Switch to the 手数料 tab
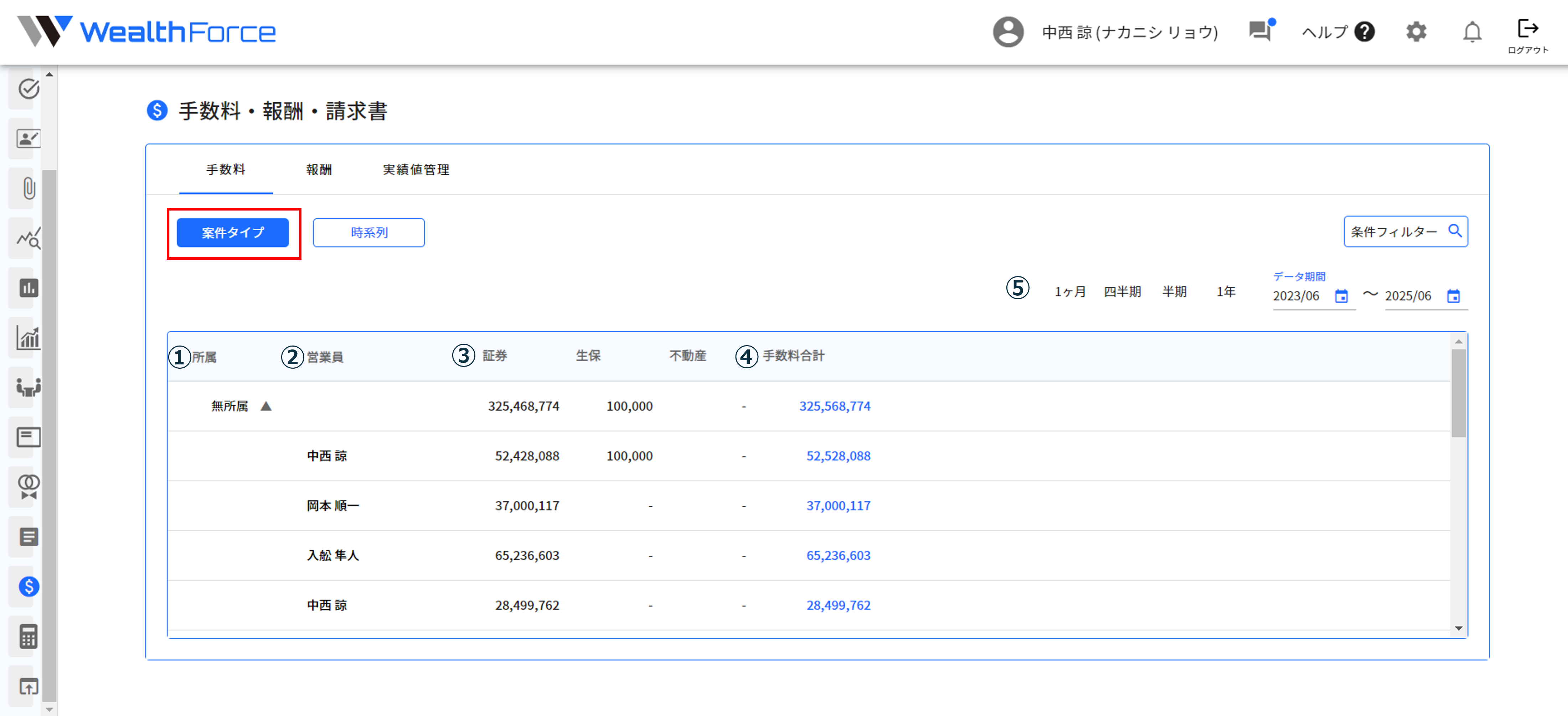The image size is (1568, 716). pyautogui.click(x=226, y=170)
